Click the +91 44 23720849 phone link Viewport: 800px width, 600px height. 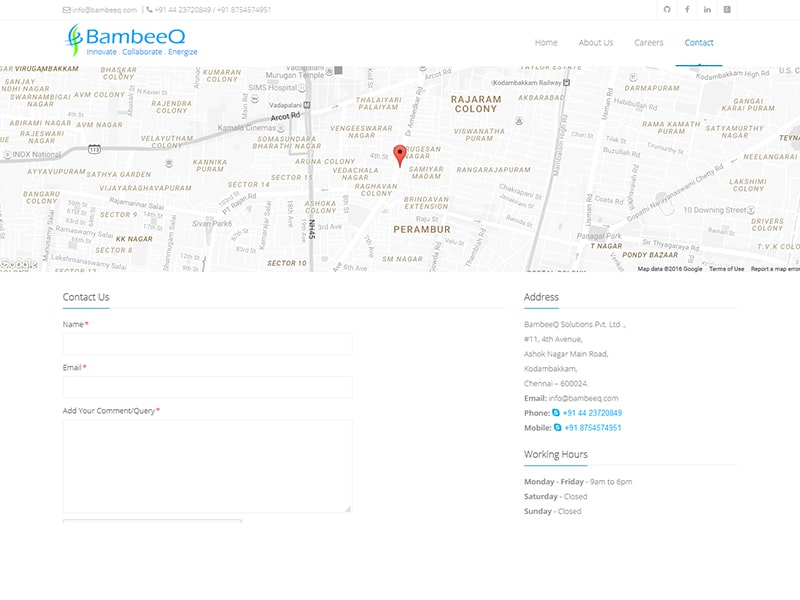(x=592, y=413)
